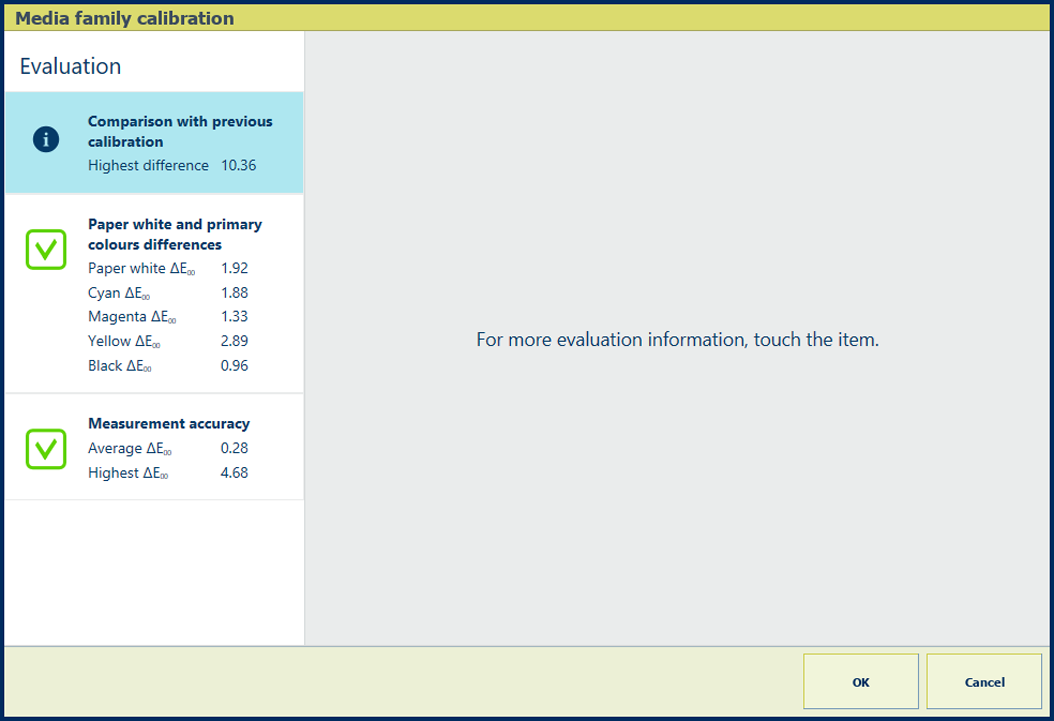Image resolution: width=1054 pixels, height=721 pixels.
Task: Confirm calibration with the OK button
Action: click(860, 682)
